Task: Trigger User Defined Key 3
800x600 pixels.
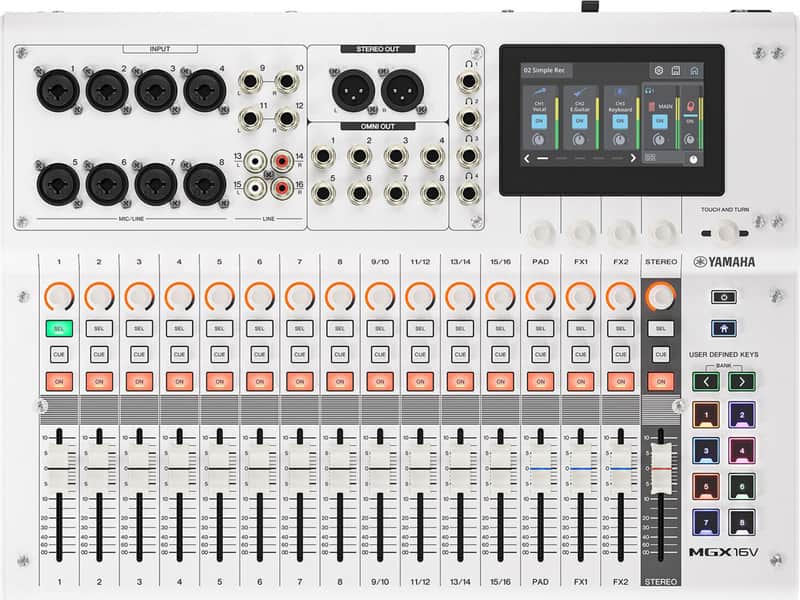Action: 706,451
